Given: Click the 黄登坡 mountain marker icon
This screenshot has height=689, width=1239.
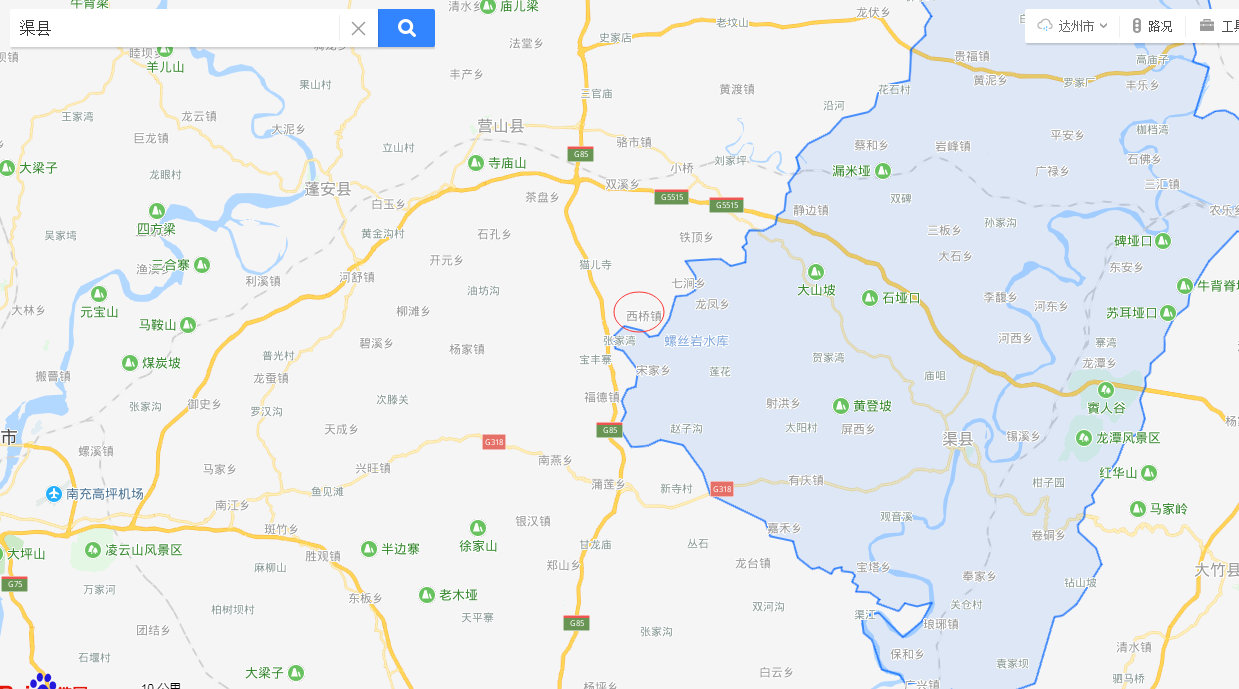Looking at the screenshot, I should click(x=841, y=406).
